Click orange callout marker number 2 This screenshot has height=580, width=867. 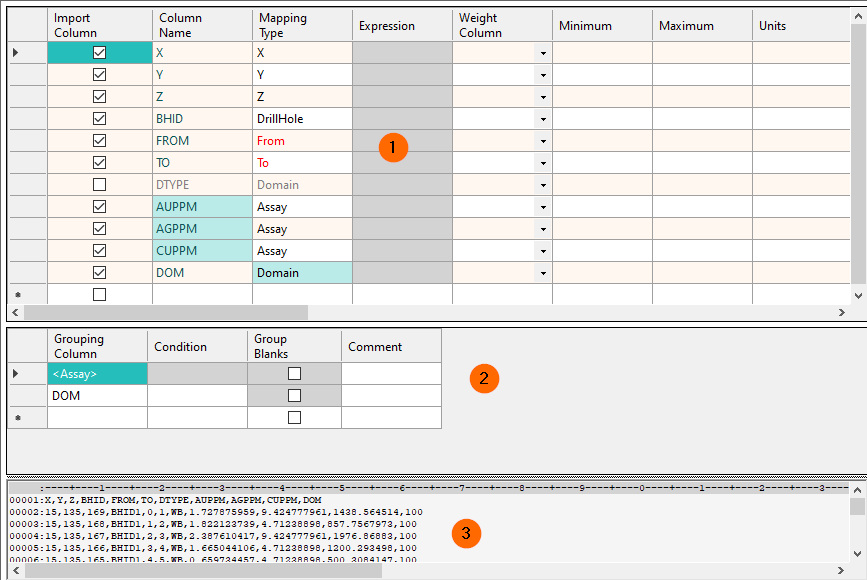coord(484,379)
